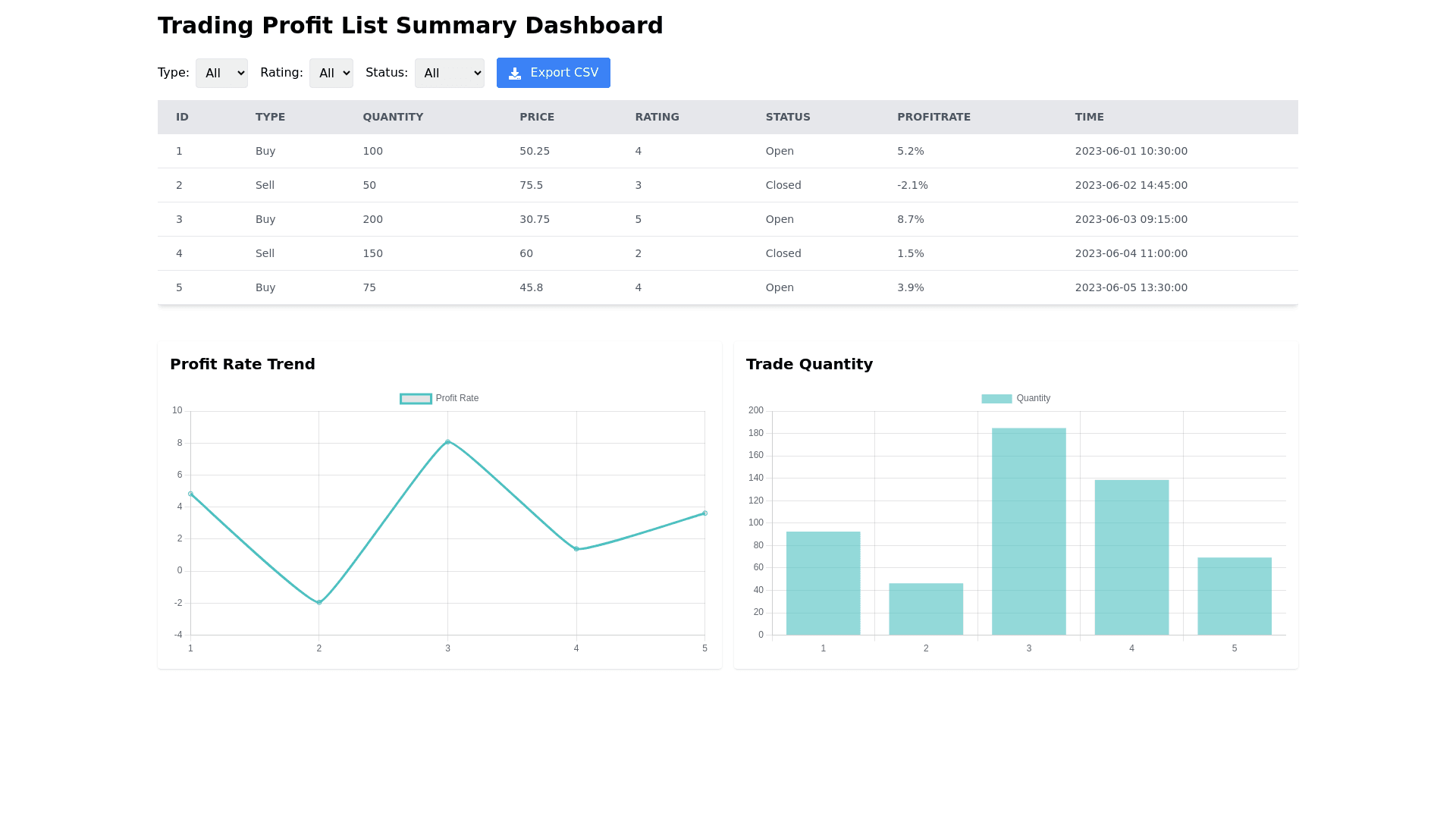1456x819 pixels.
Task: Expand the Rating filter dropdown
Action: [331, 74]
